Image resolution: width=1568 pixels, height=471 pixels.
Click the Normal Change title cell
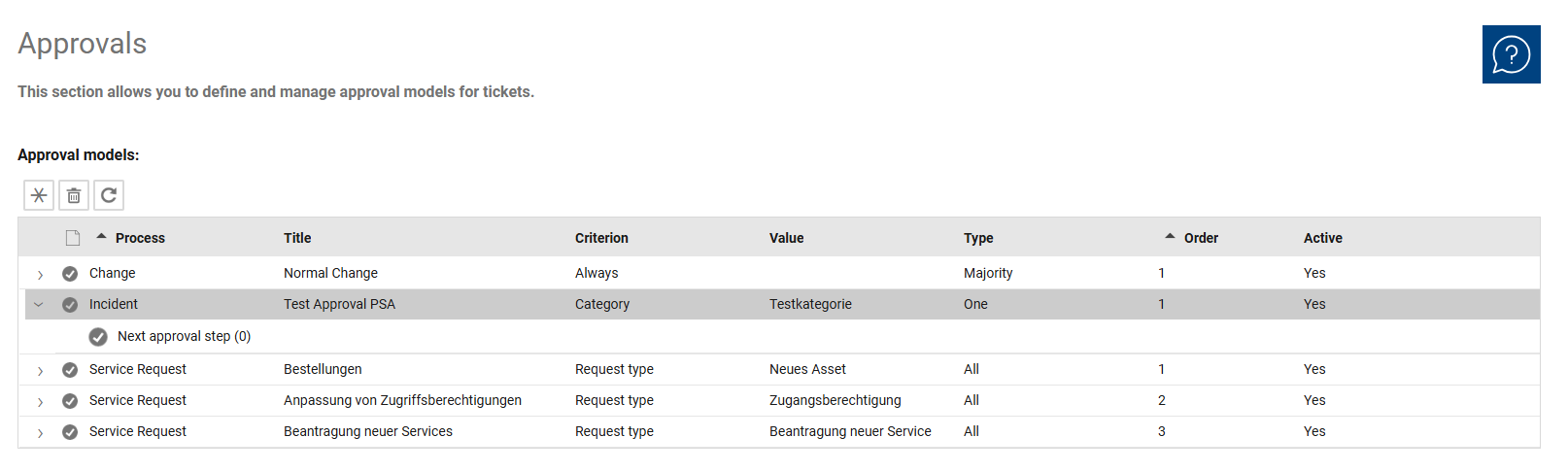click(330, 273)
